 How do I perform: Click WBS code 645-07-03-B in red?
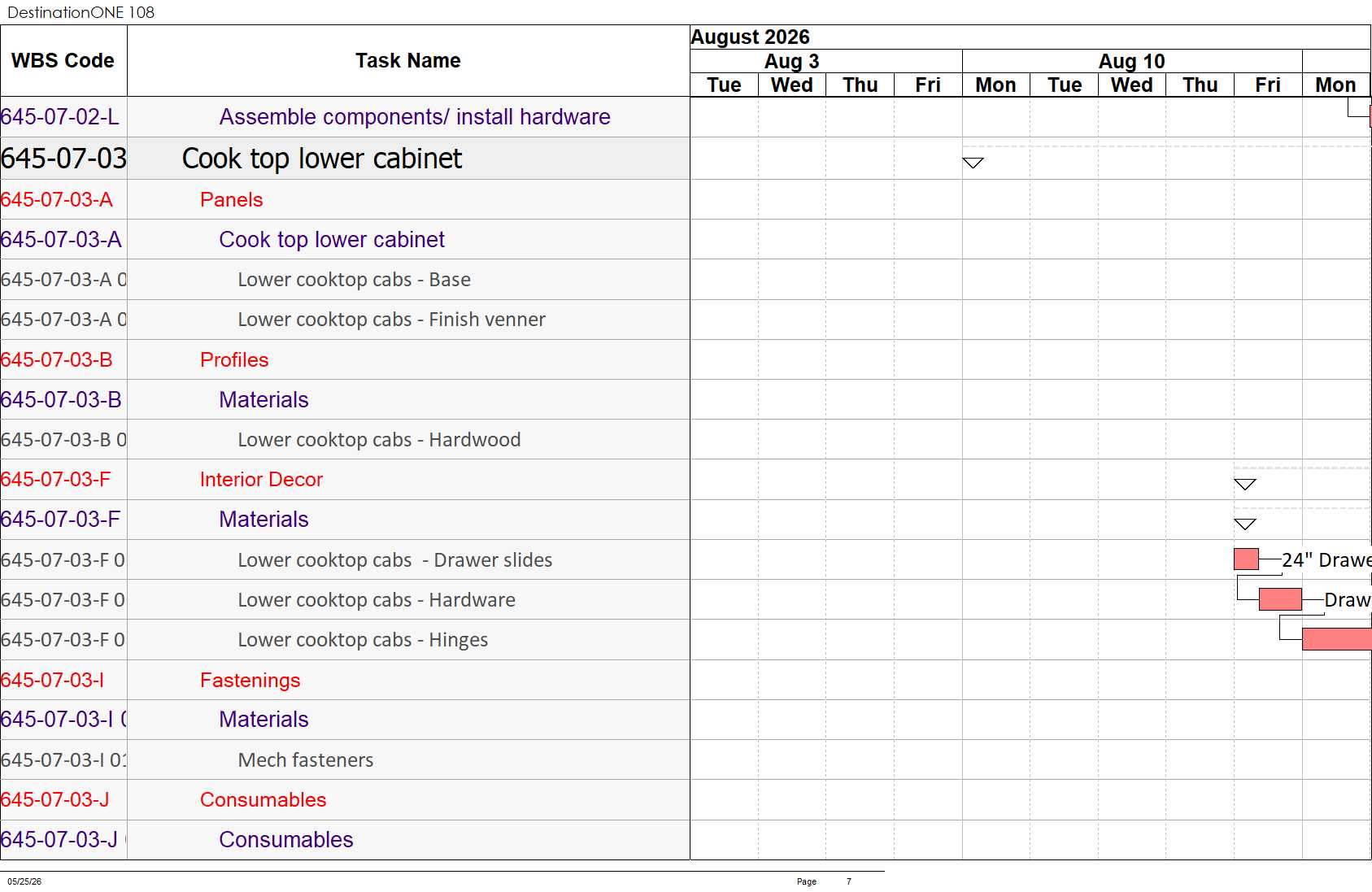57,360
